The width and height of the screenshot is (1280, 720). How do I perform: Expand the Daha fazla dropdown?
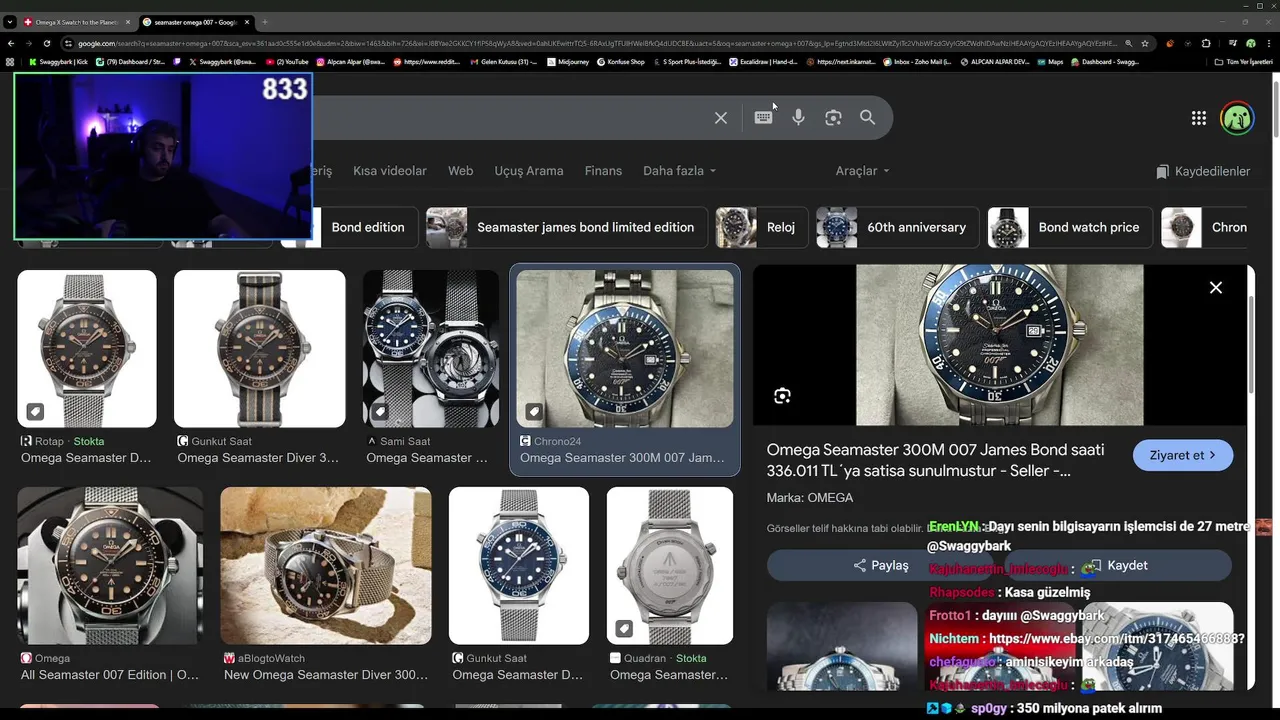click(679, 171)
